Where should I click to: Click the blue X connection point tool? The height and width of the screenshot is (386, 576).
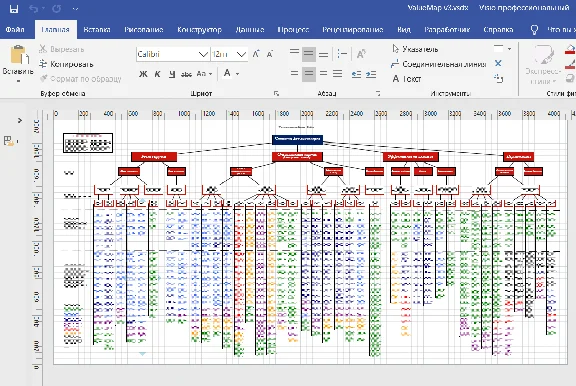(x=498, y=64)
